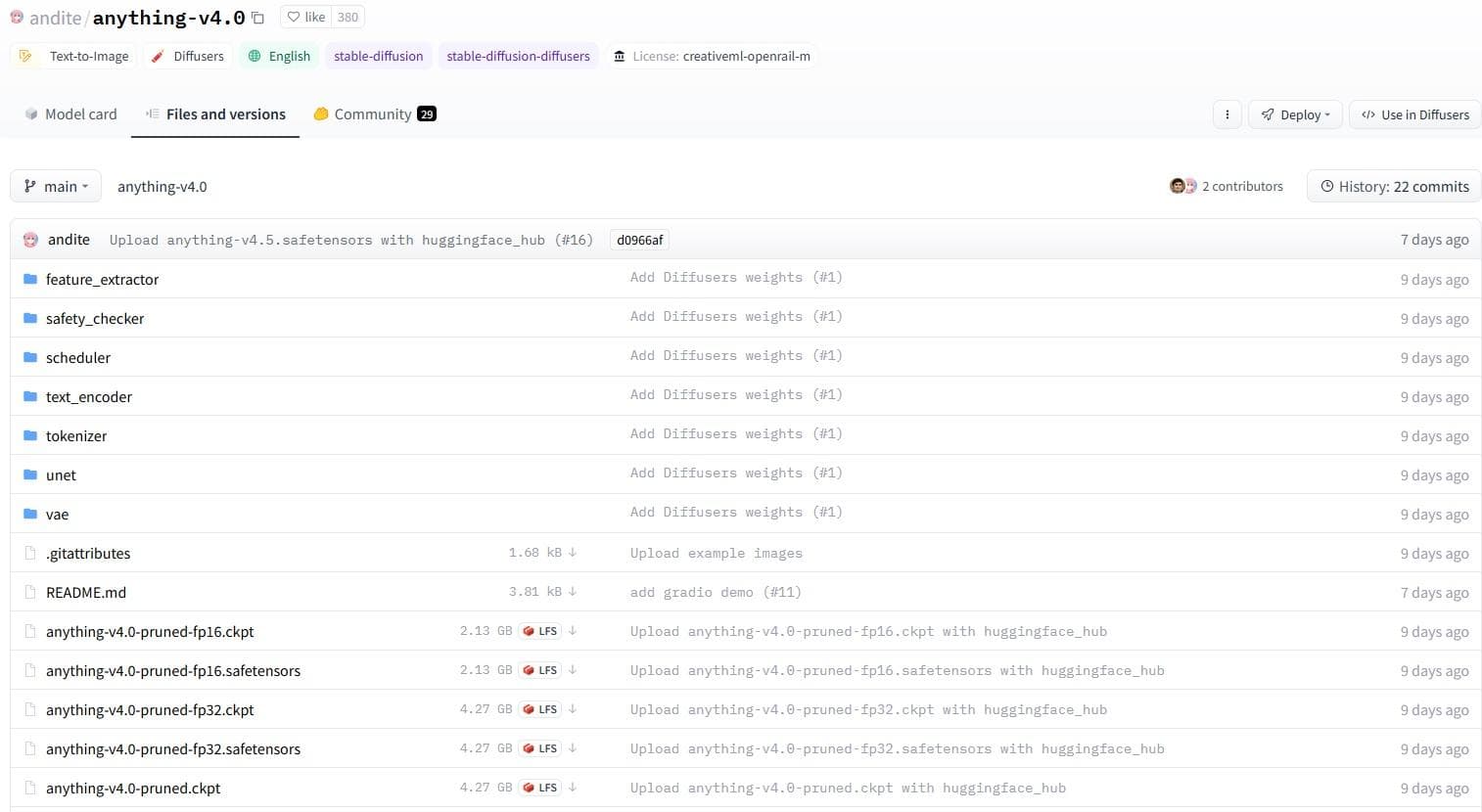The width and height of the screenshot is (1482, 812).
Task: Open the three-dot more options menu
Action: pos(1227,114)
